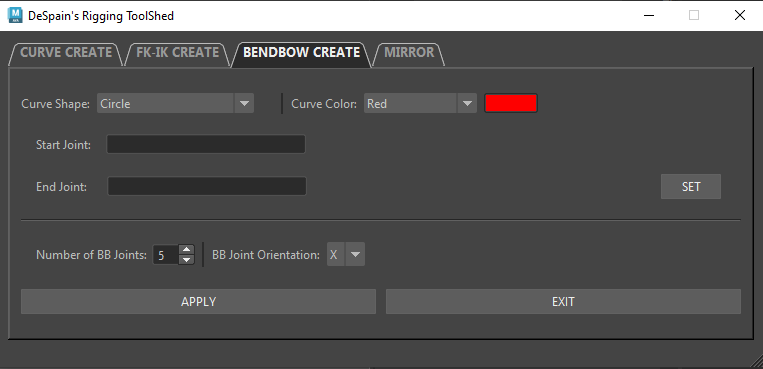Click the Maya app icon in title bar
Image resolution: width=763 pixels, height=369 pixels.
pyautogui.click(x=15, y=16)
